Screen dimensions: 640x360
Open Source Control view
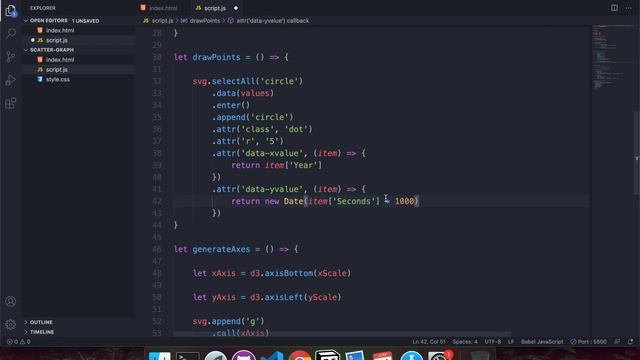[11, 57]
